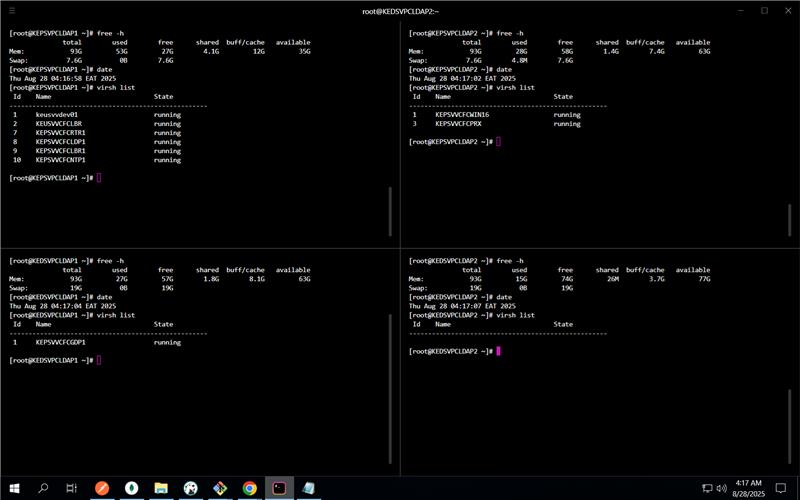Launch Postman from the taskbar

tap(102, 488)
